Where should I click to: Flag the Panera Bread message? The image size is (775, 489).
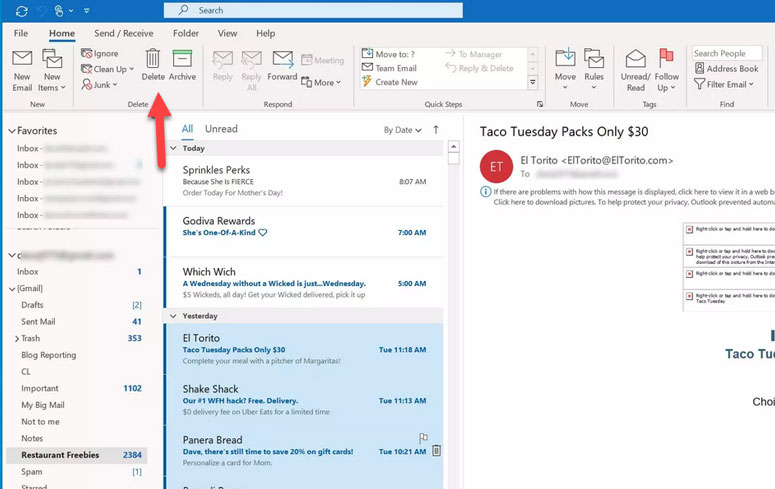click(423, 438)
